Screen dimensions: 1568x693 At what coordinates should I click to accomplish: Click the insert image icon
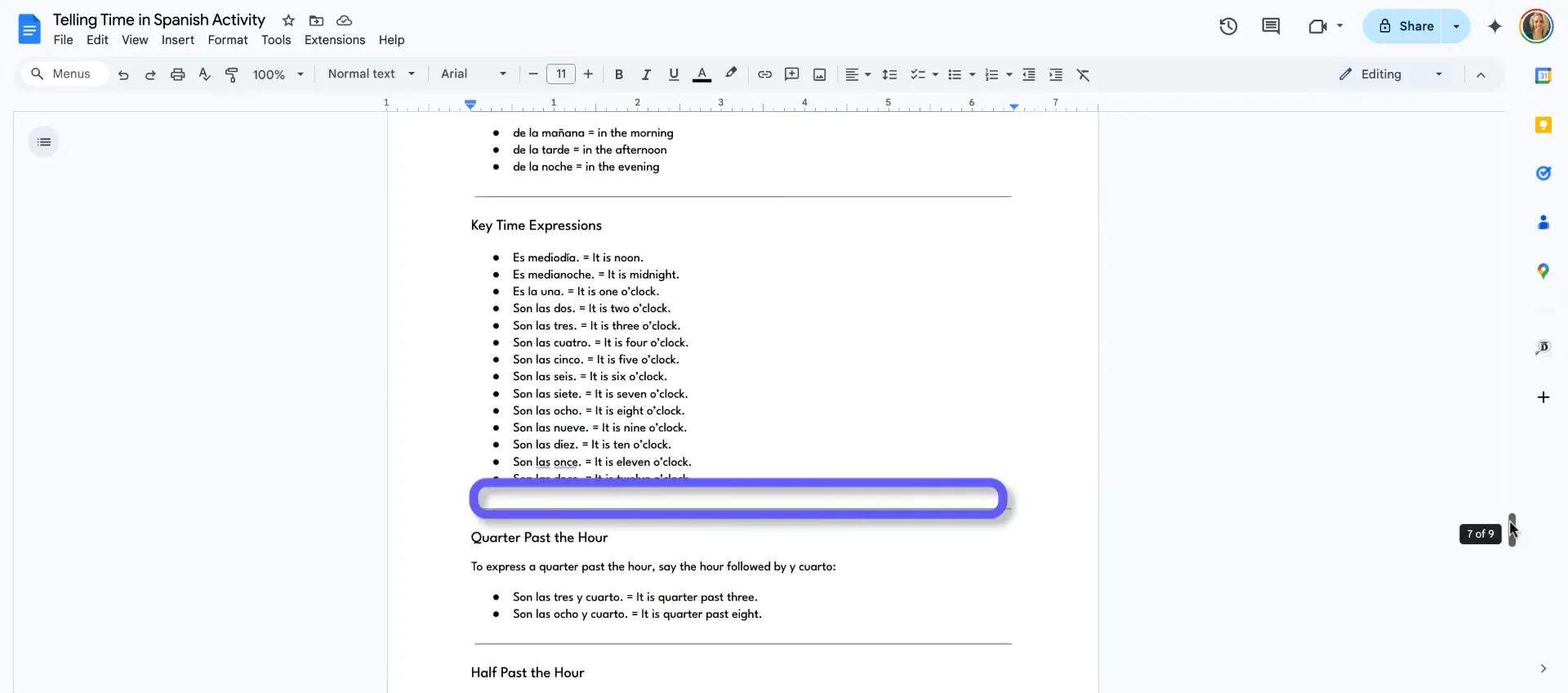(819, 74)
